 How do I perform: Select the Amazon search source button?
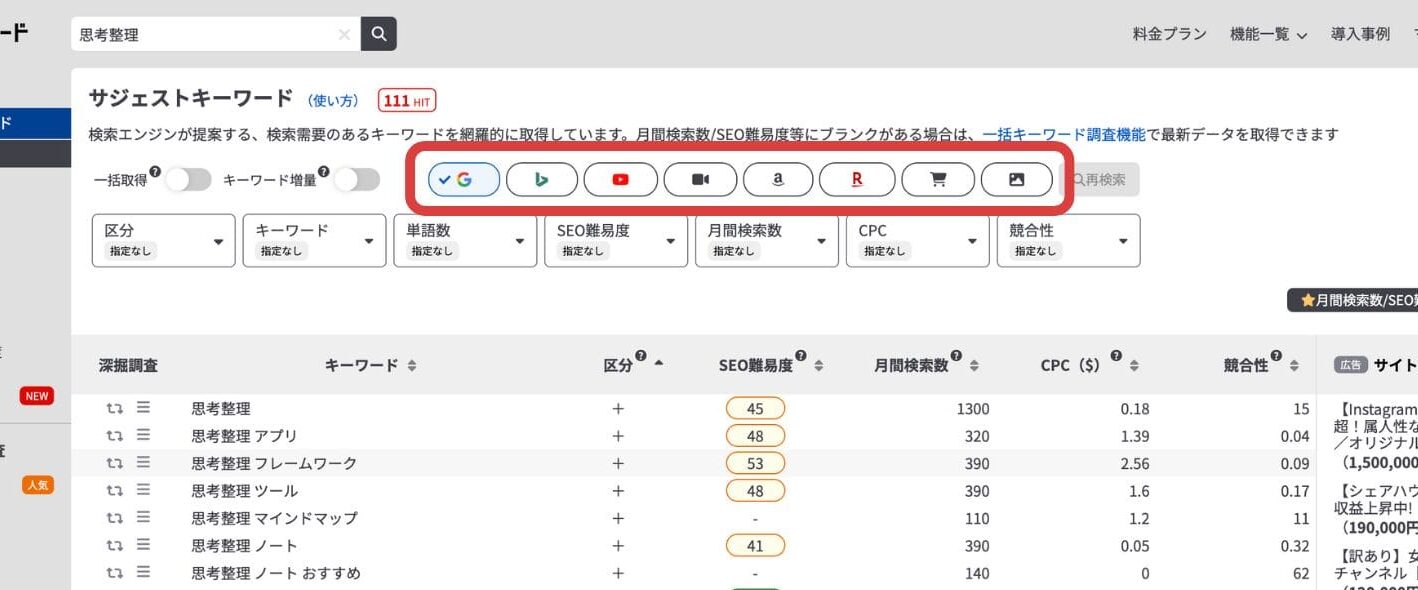[x=778, y=180]
